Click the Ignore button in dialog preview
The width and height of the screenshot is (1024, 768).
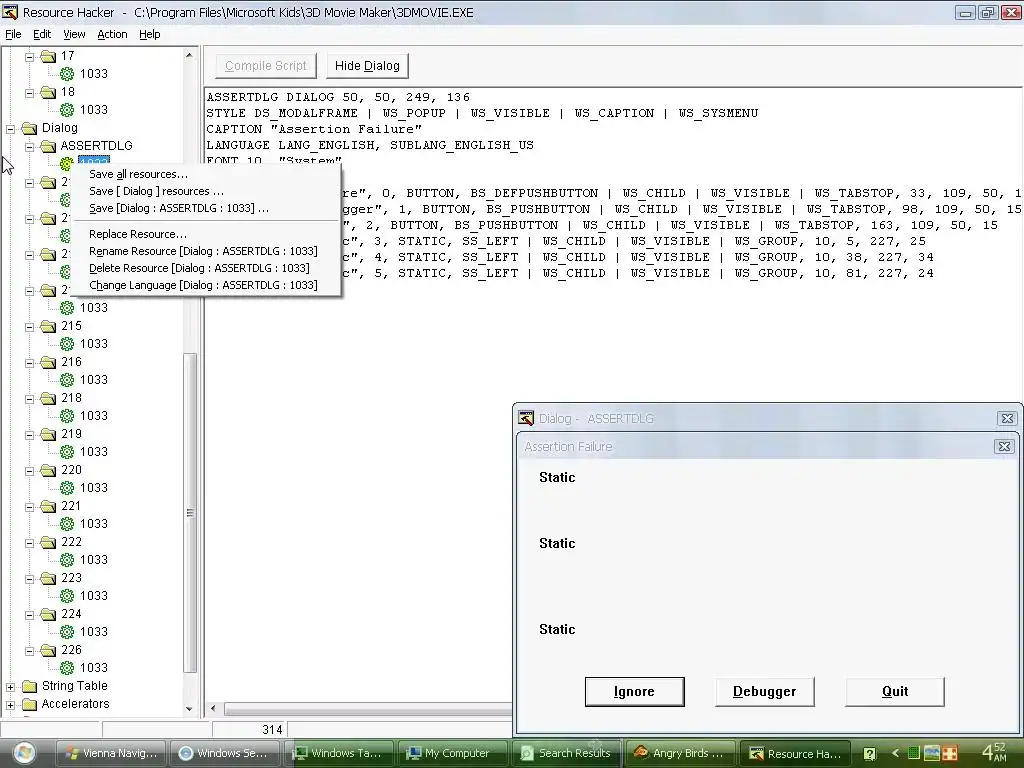click(634, 692)
